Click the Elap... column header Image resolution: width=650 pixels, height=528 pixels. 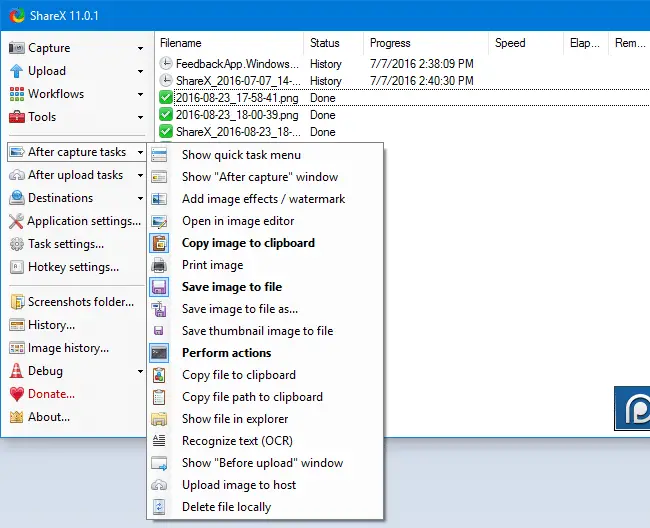586,43
